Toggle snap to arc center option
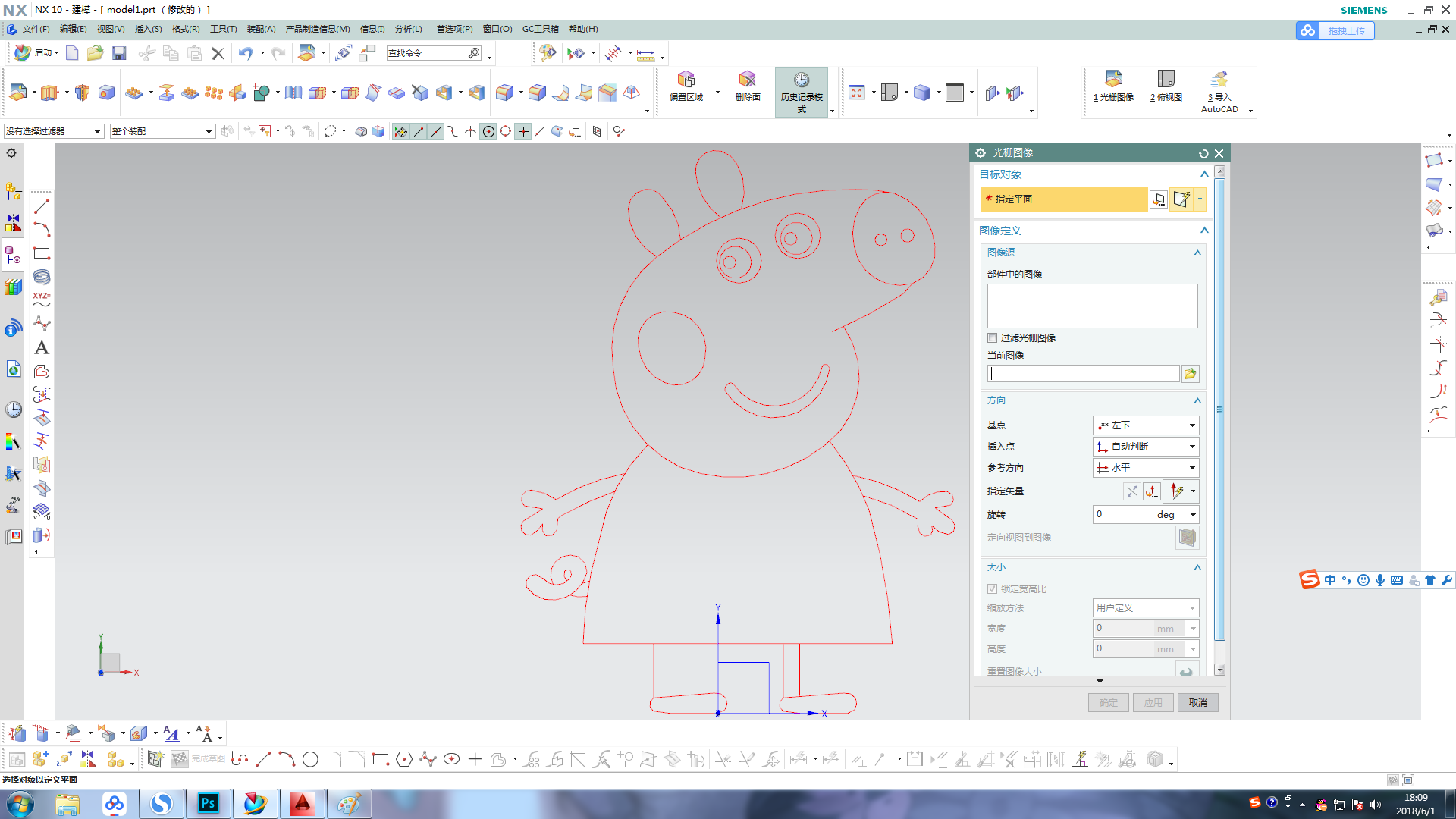Image resolution: width=1456 pixels, height=819 pixels. [488, 131]
